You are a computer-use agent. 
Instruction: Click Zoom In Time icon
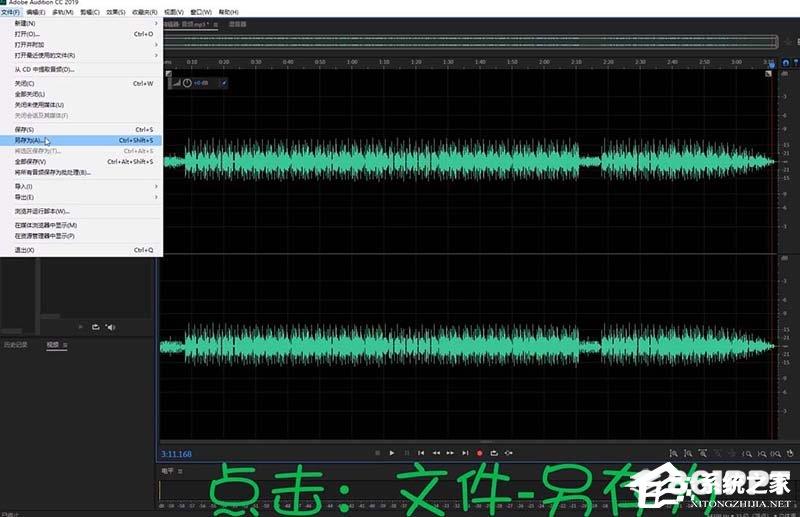703,453
